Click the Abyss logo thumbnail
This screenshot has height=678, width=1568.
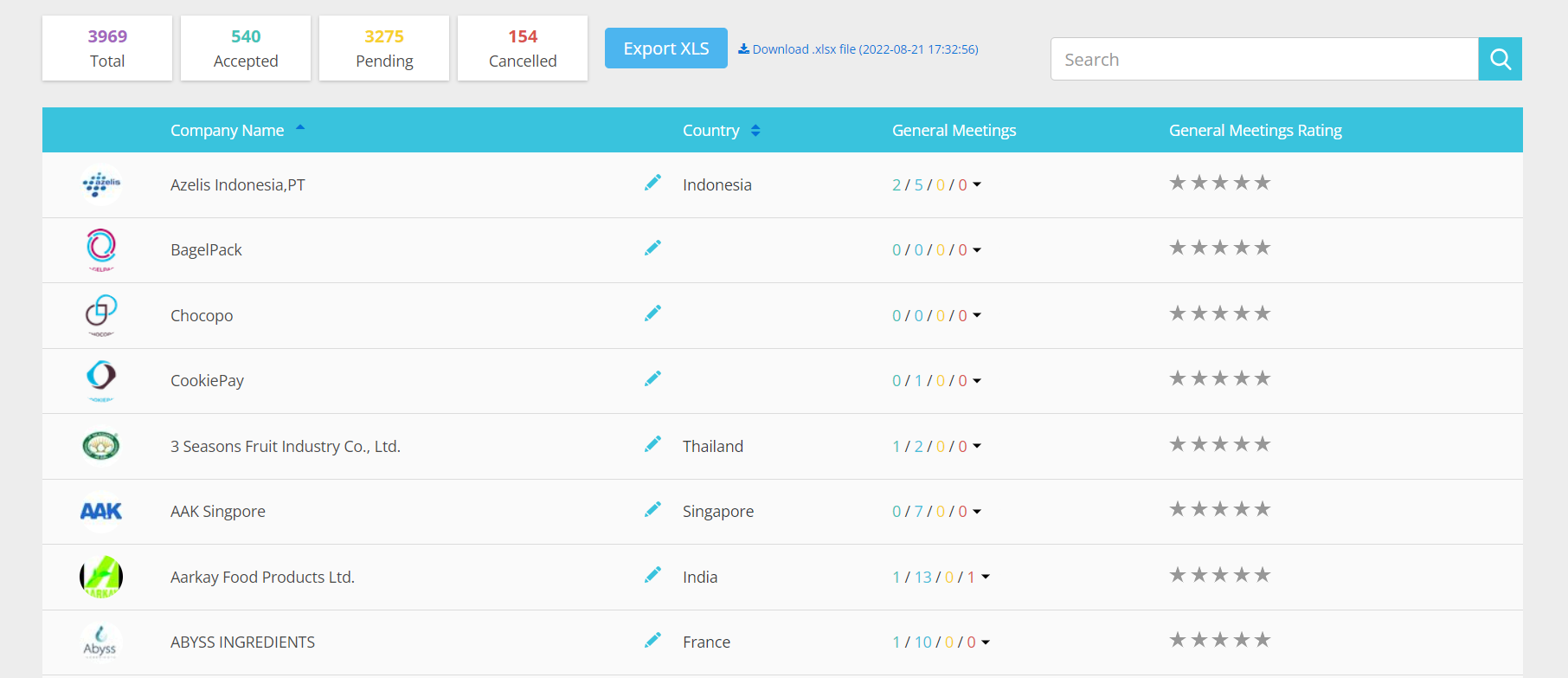(x=101, y=642)
